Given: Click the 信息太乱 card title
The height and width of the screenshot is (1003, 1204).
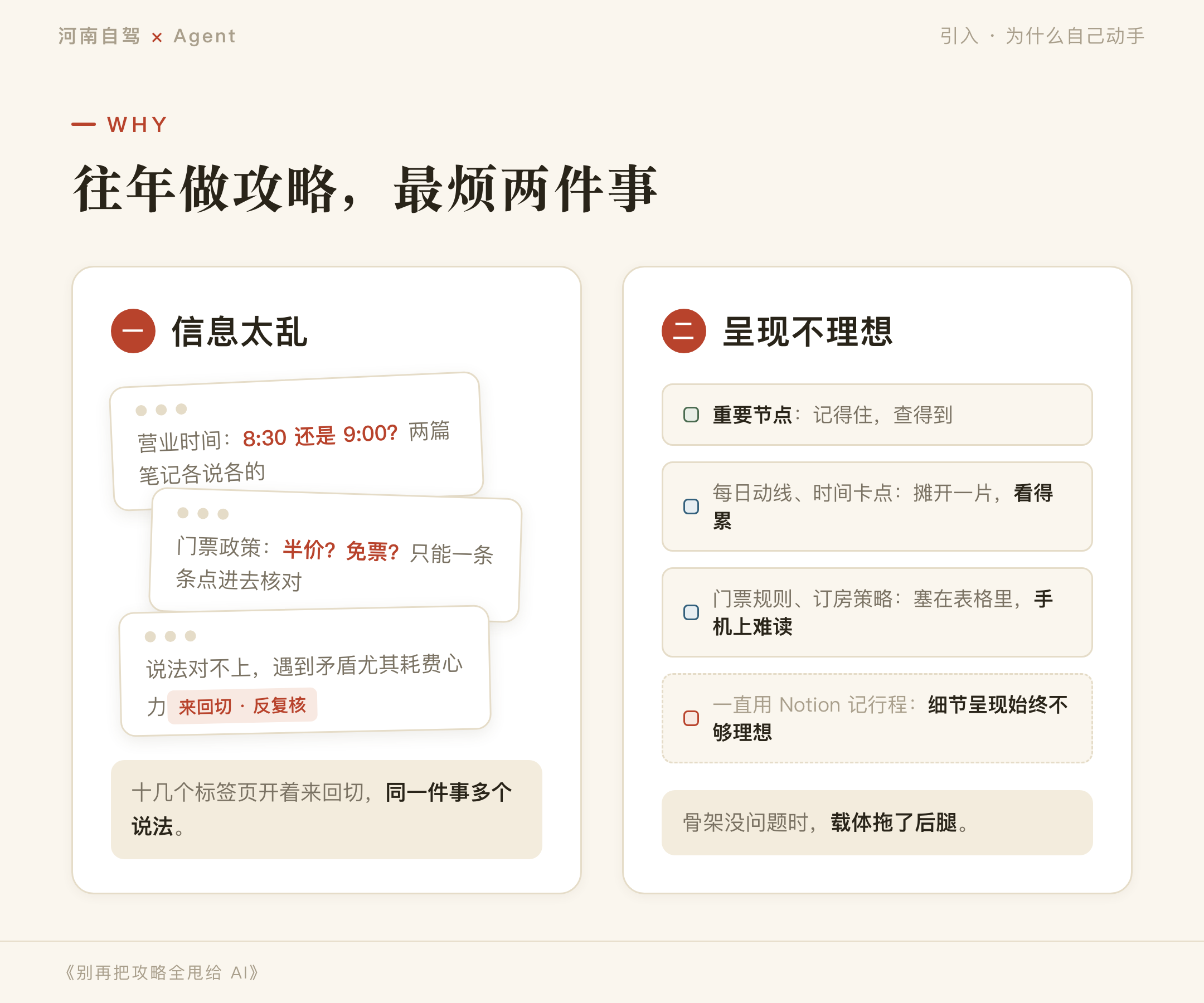Looking at the screenshot, I should pos(240,332).
